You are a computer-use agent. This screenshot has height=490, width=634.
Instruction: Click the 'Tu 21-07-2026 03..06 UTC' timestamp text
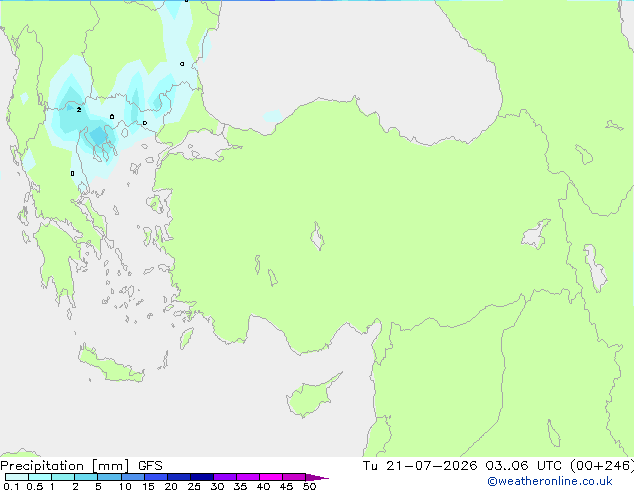[462, 466]
